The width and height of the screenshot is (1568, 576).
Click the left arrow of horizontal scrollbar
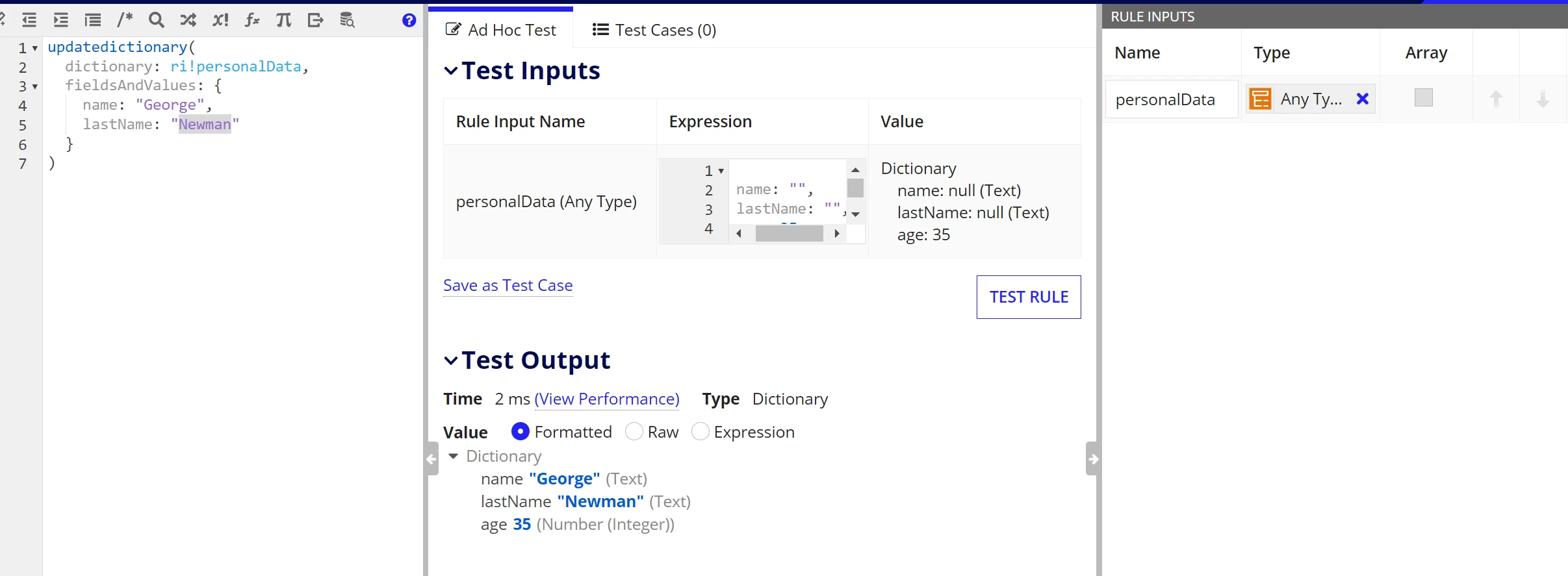(739, 233)
